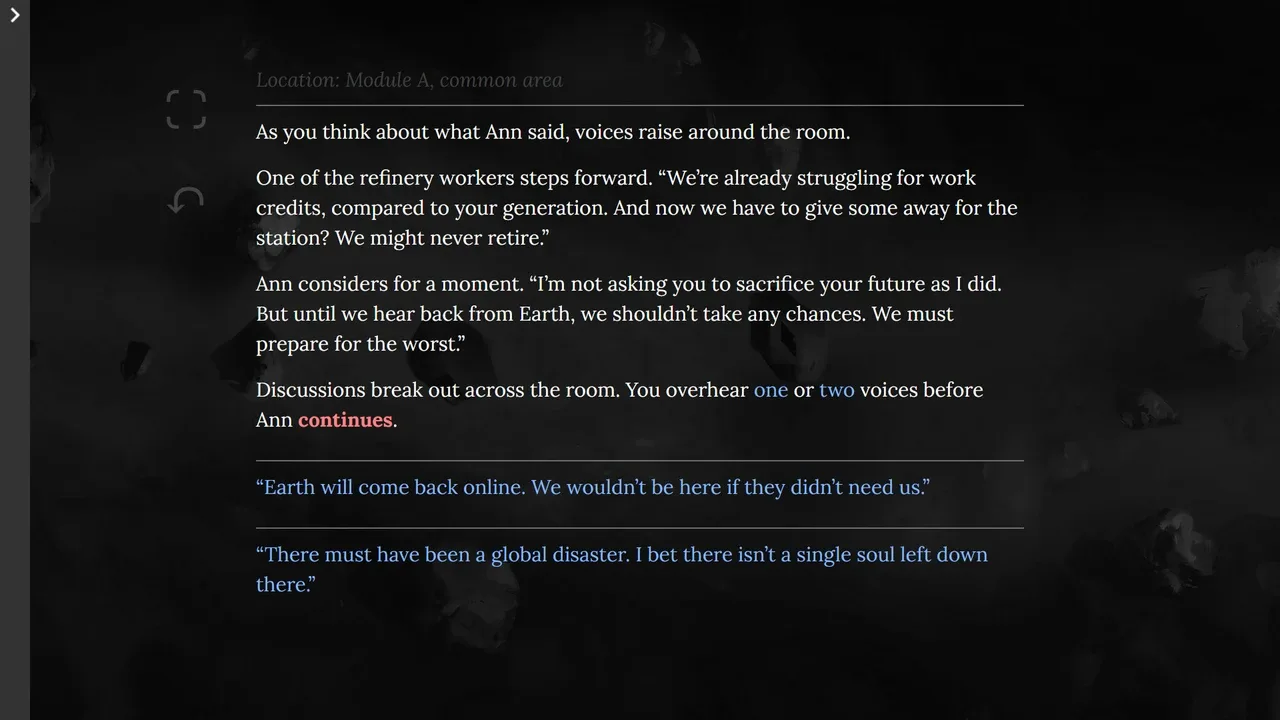Click the phrase "prepare for the worst"
Screen dimensions: 1280x720
tap(360, 344)
